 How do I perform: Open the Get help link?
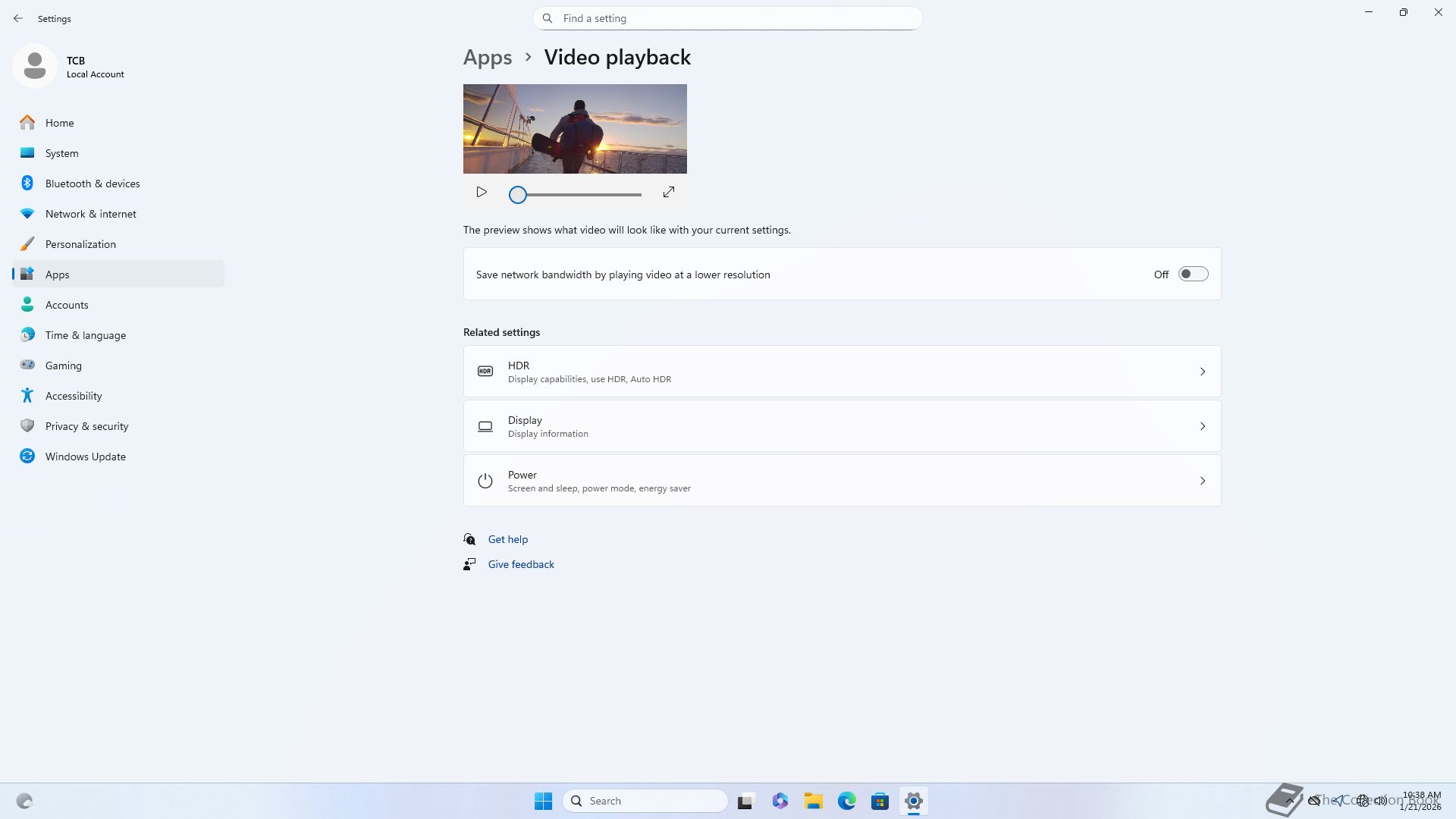coord(507,539)
